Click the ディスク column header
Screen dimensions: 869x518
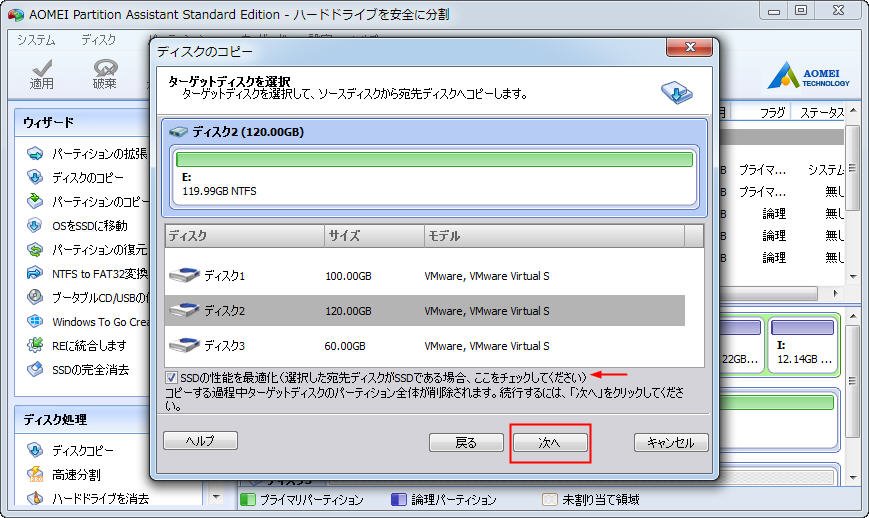click(x=244, y=236)
